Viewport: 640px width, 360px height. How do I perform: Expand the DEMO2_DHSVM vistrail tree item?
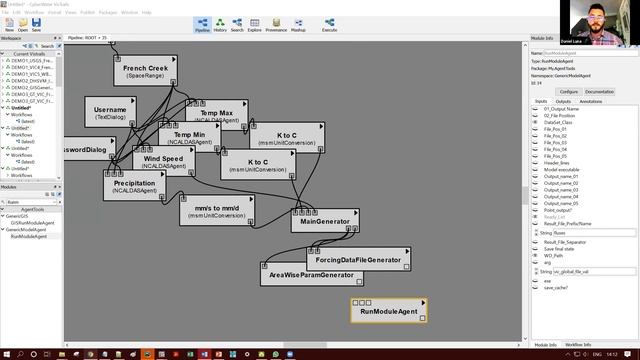point(3,81)
